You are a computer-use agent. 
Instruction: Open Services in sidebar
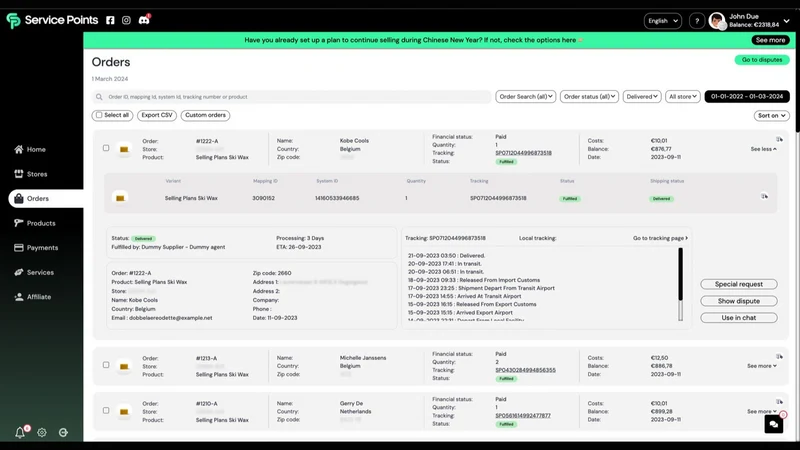[34, 272]
